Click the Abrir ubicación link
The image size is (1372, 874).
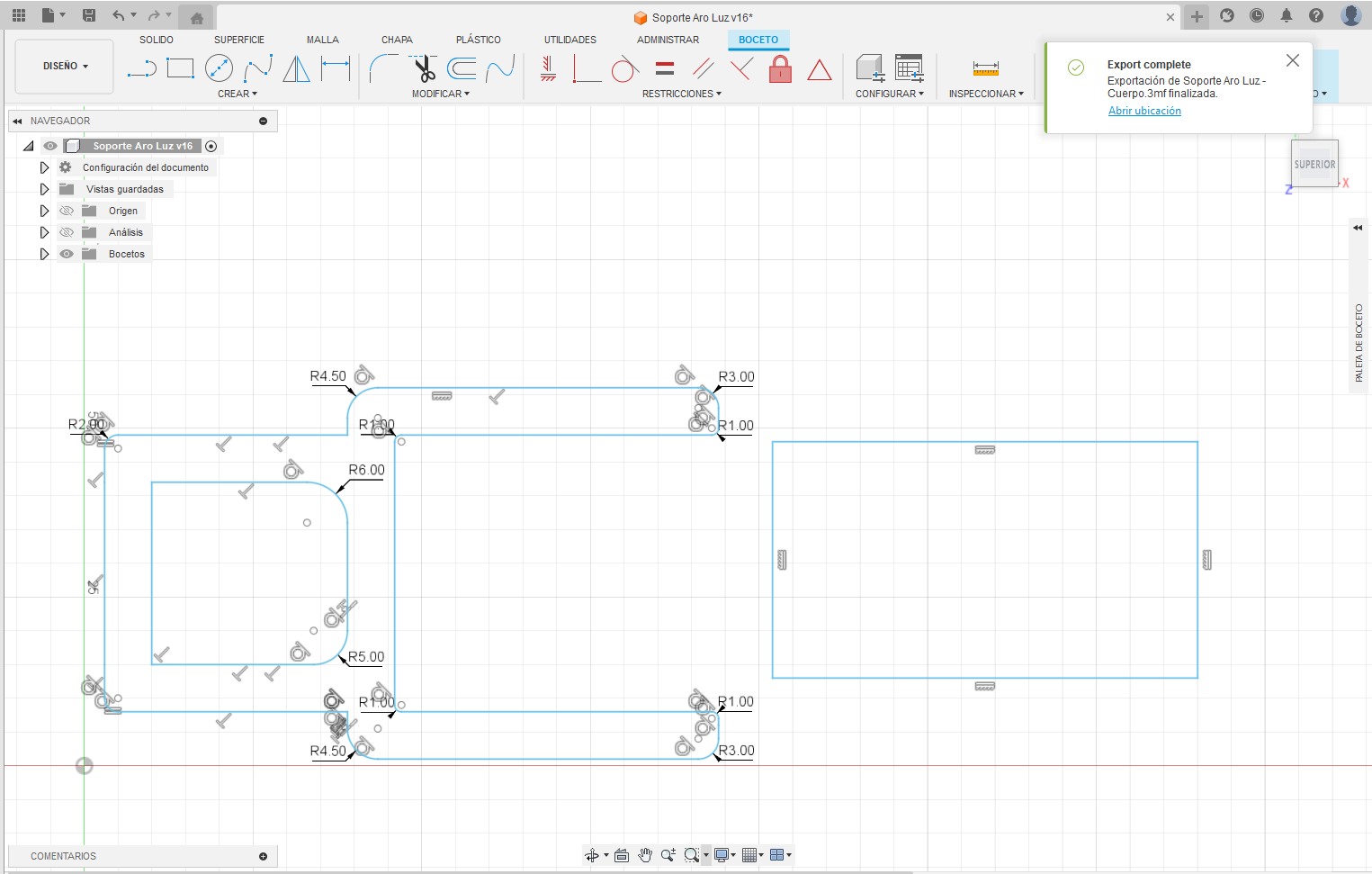[1144, 111]
